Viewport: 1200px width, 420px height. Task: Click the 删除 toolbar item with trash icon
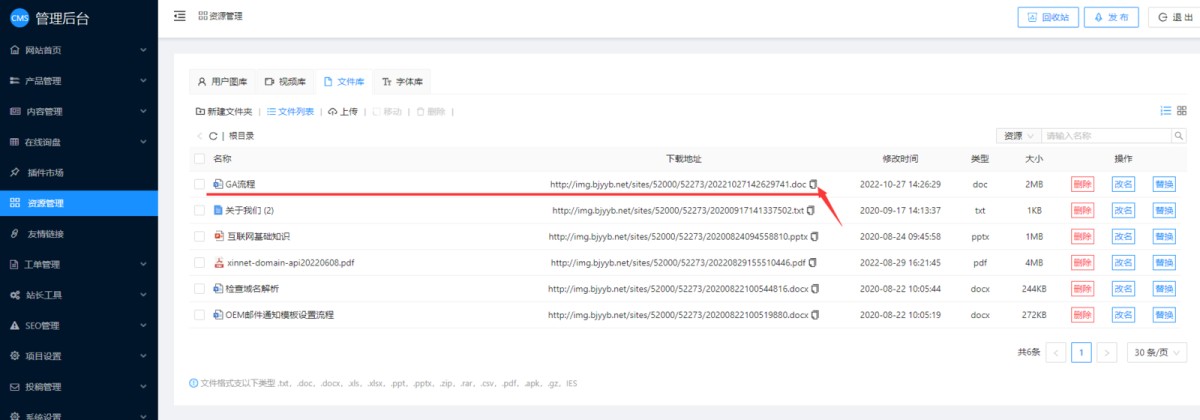tap(430, 111)
